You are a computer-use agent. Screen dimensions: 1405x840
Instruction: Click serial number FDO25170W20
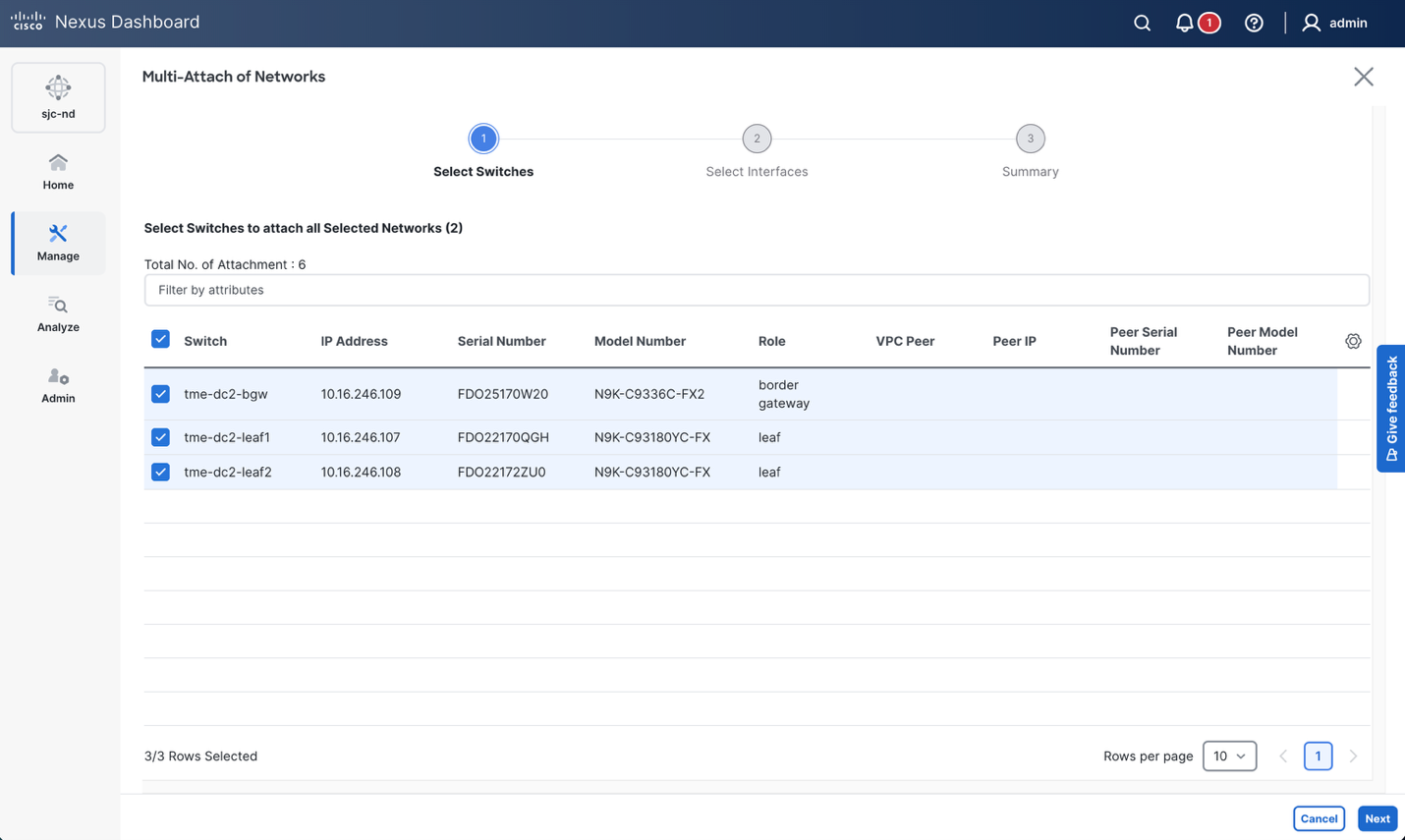(x=503, y=394)
